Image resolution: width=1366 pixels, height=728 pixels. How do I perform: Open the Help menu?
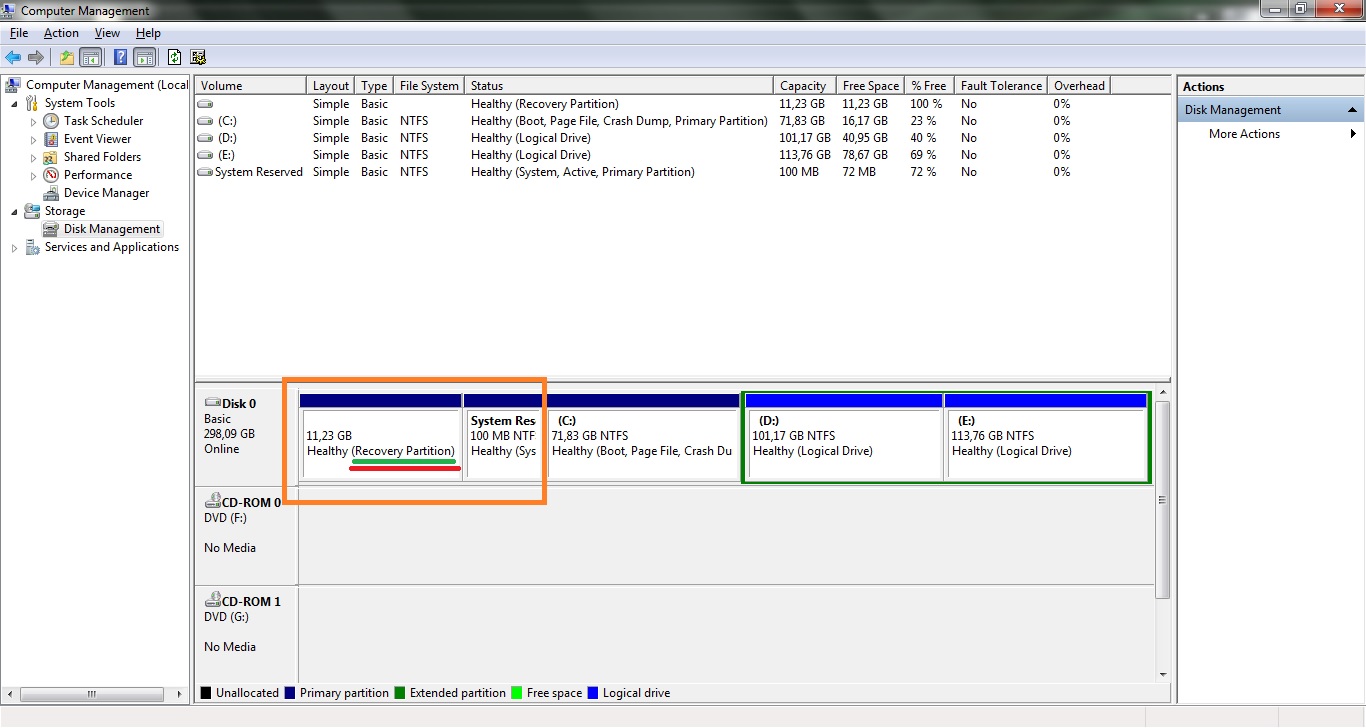(x=148, y=33)
